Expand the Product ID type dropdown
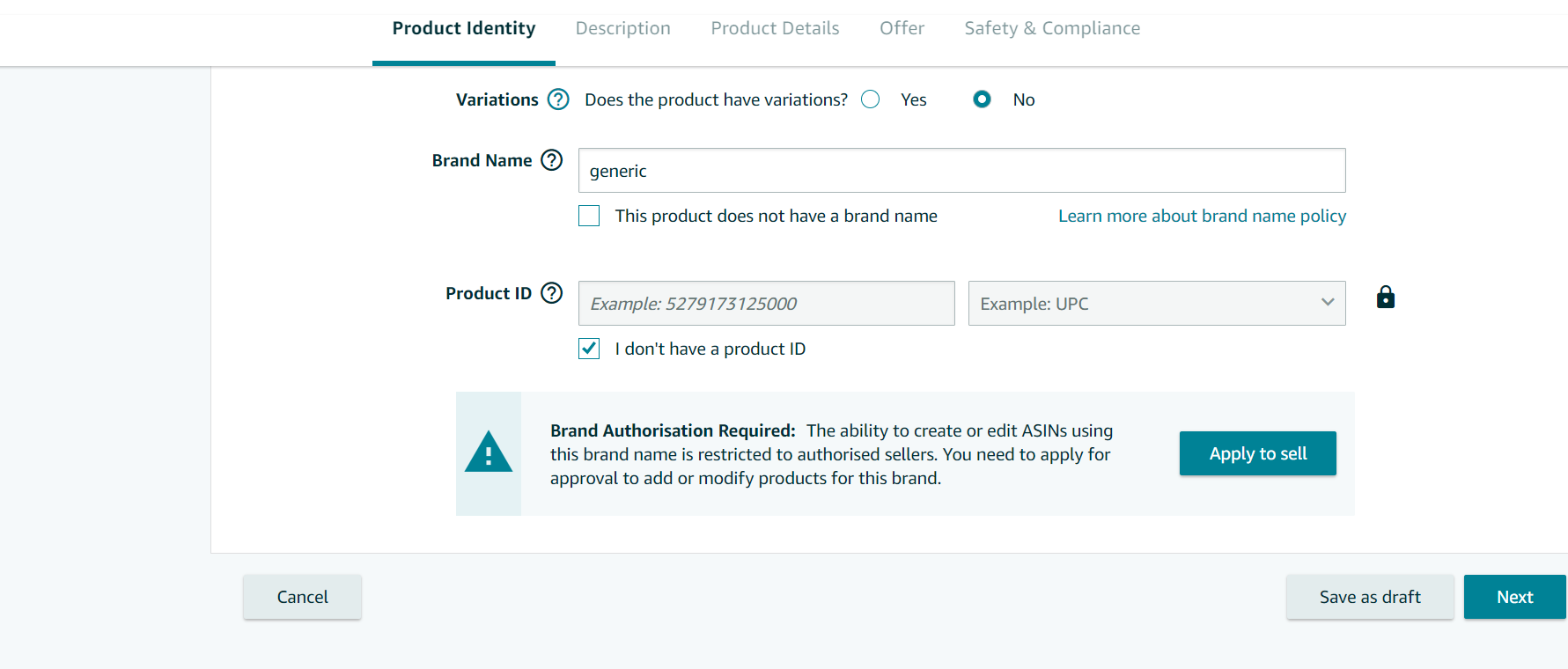Screen dimensions: 1568x669 [1157, 304]
